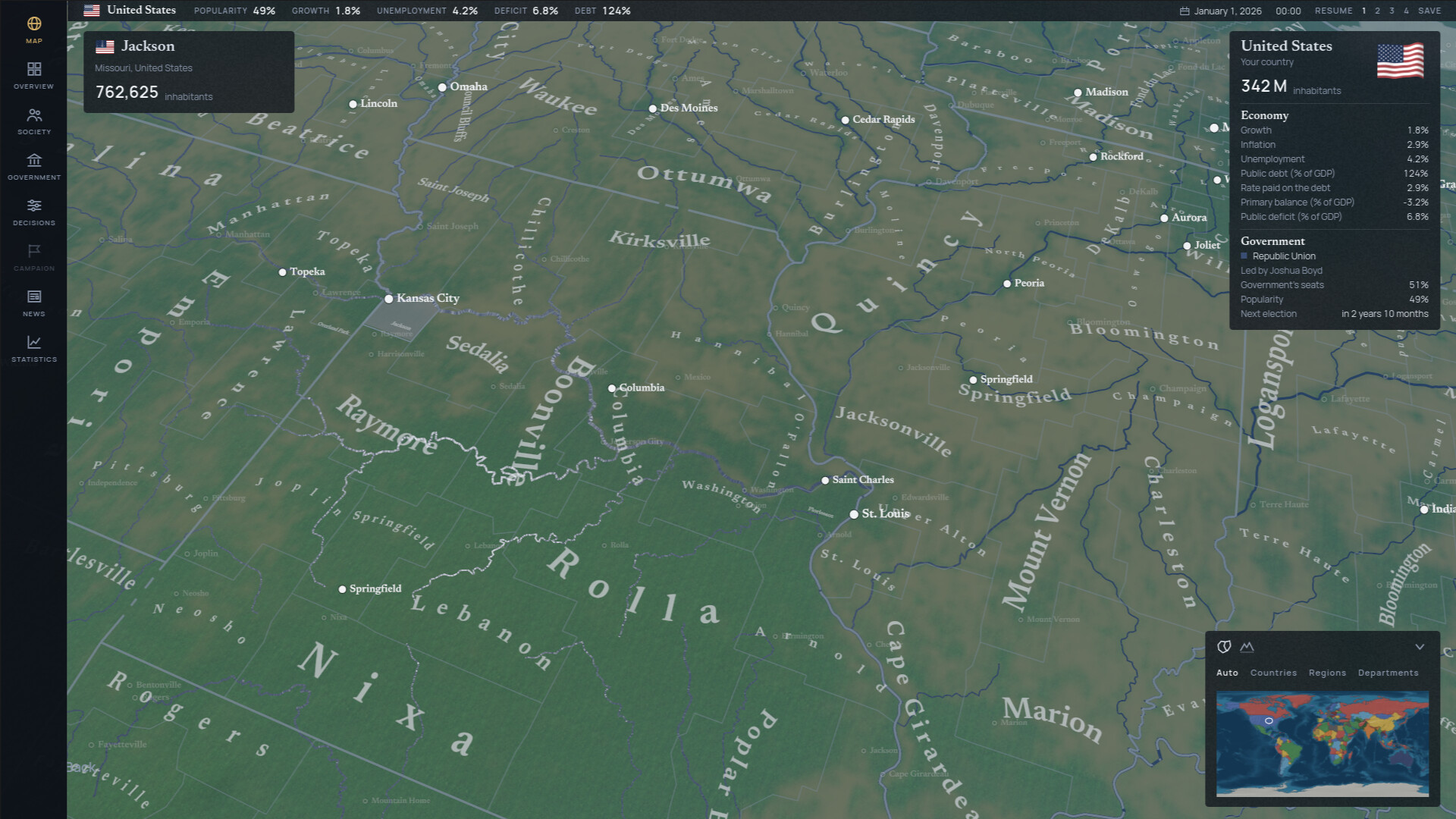Open the Decisions sliders icon
The width and height of the screenshot is (1456, 819).
tap(34, 206)
